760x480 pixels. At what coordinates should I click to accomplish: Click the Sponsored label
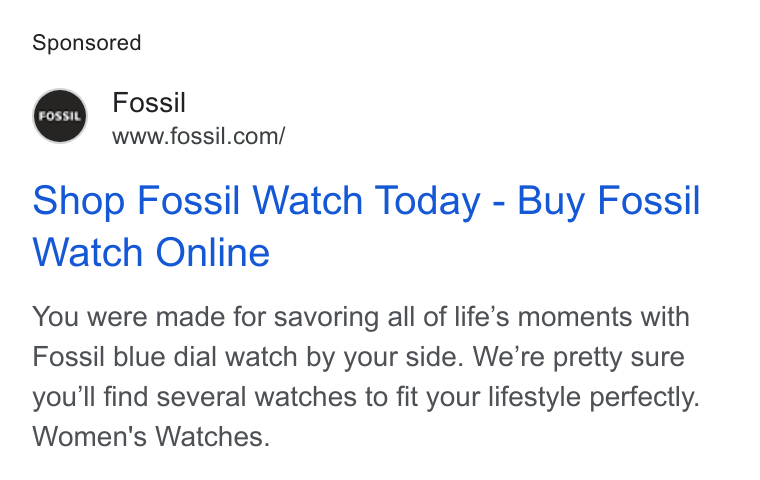pos(87,43)
